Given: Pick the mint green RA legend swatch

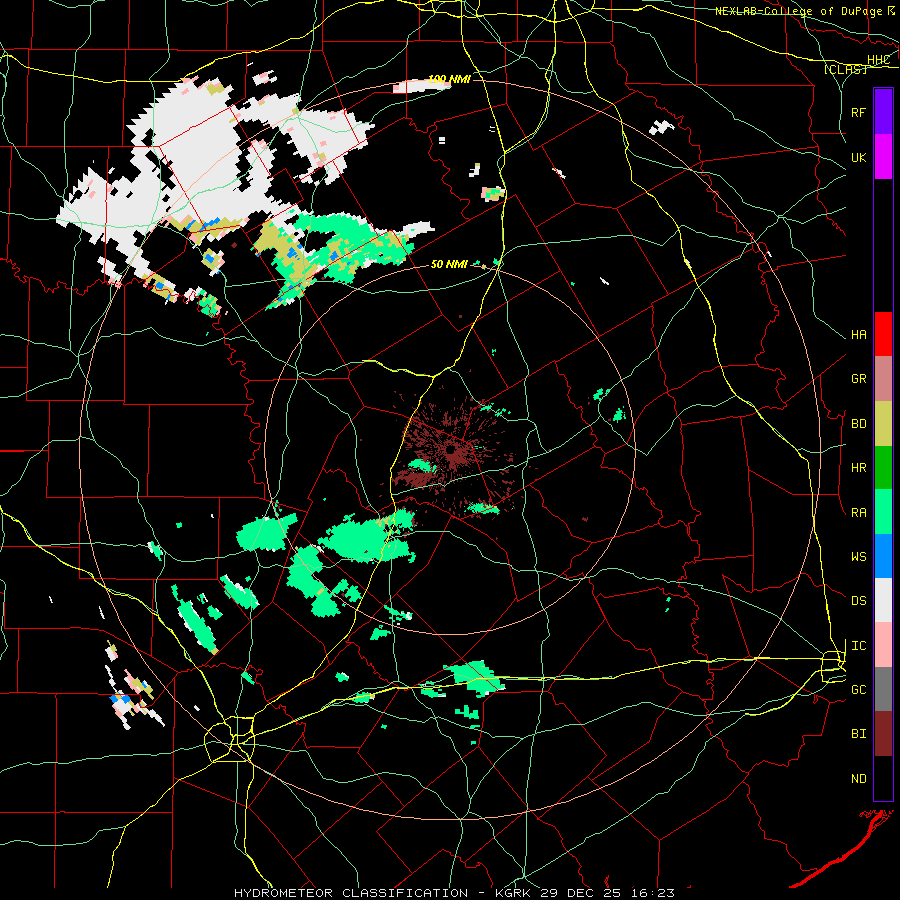Looking at the screenshot, I should pyautogui.click(x=883, y=512).
